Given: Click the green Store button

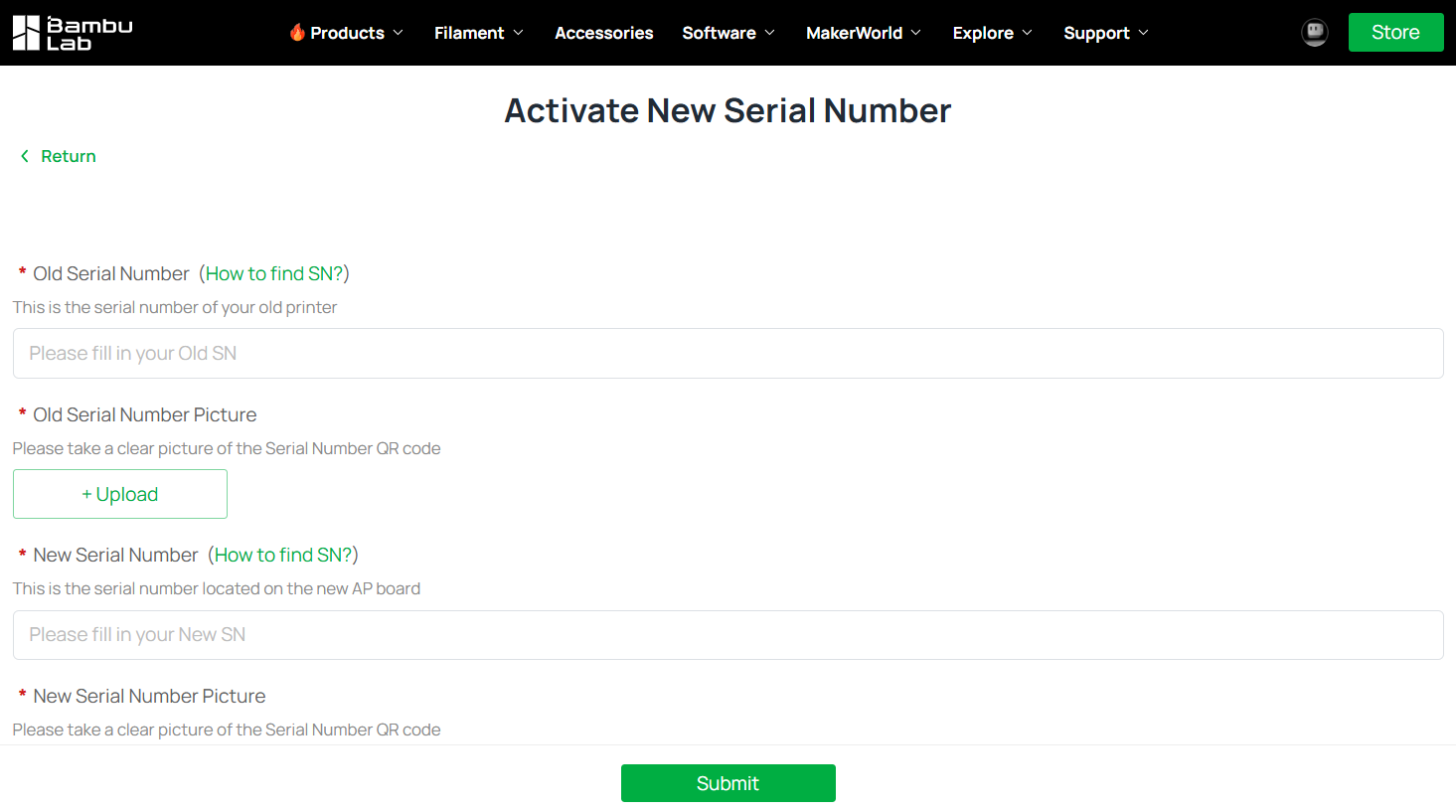Looking at the screenshot, I should [x=1395, y=33].
